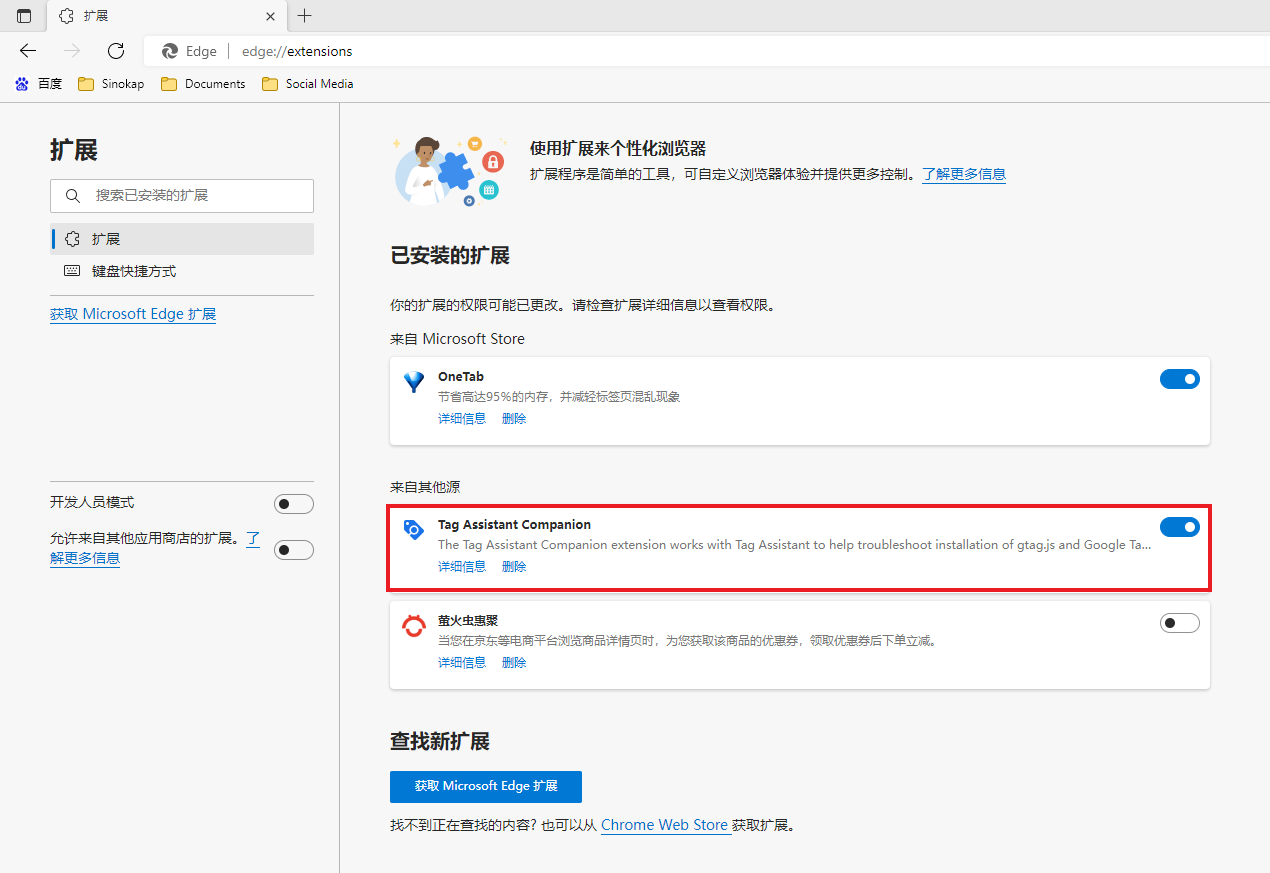
Task: Click the OneTab extension icon
Action: coord(413,382)
